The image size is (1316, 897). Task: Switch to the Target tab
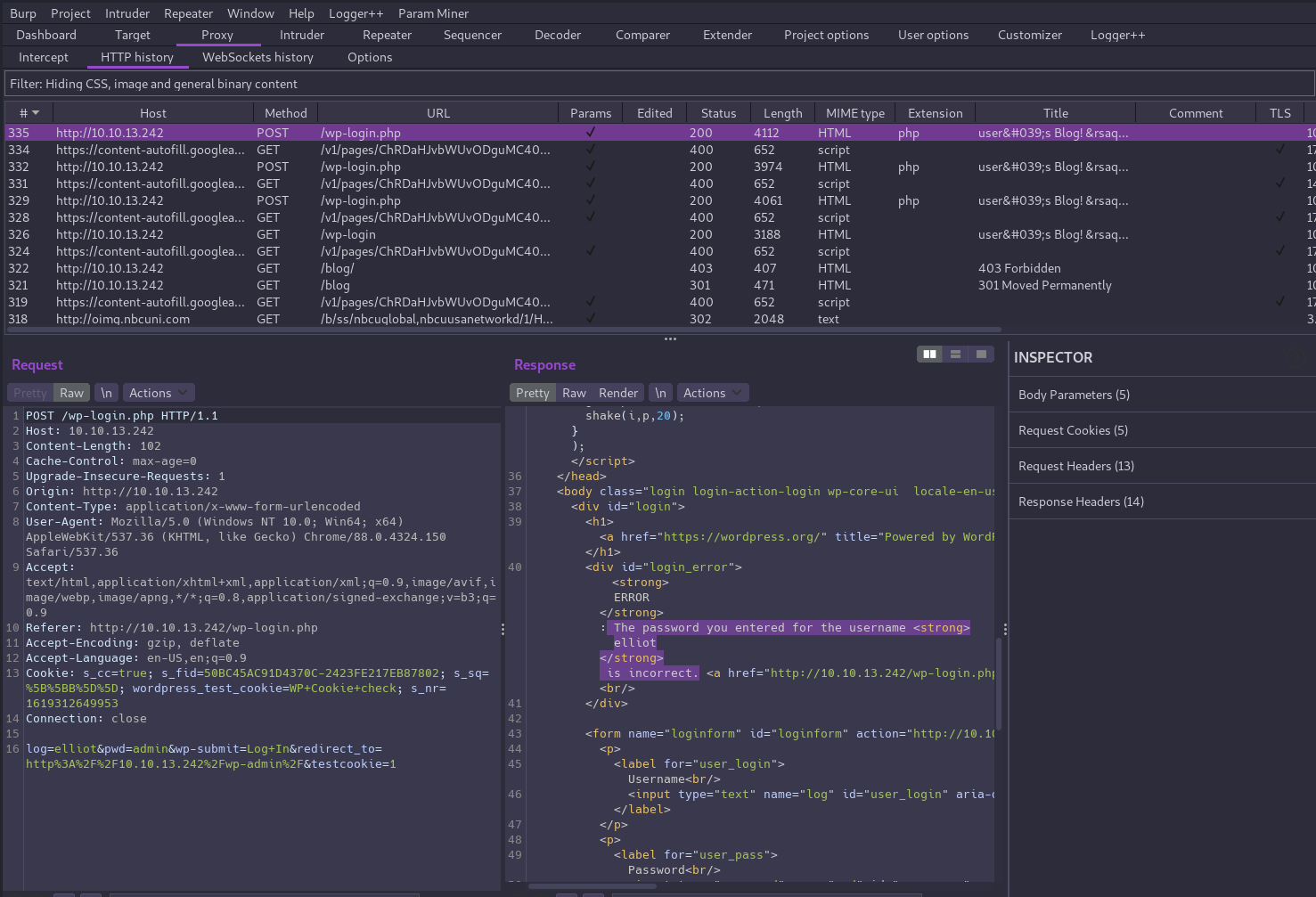click(x=132, y=35)
